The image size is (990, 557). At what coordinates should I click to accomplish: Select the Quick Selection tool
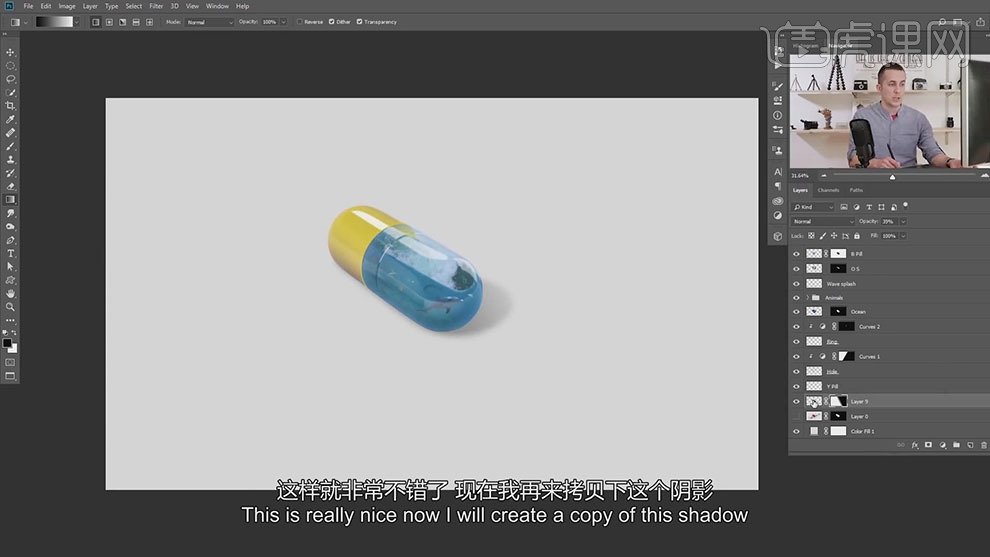pos(10,93)
